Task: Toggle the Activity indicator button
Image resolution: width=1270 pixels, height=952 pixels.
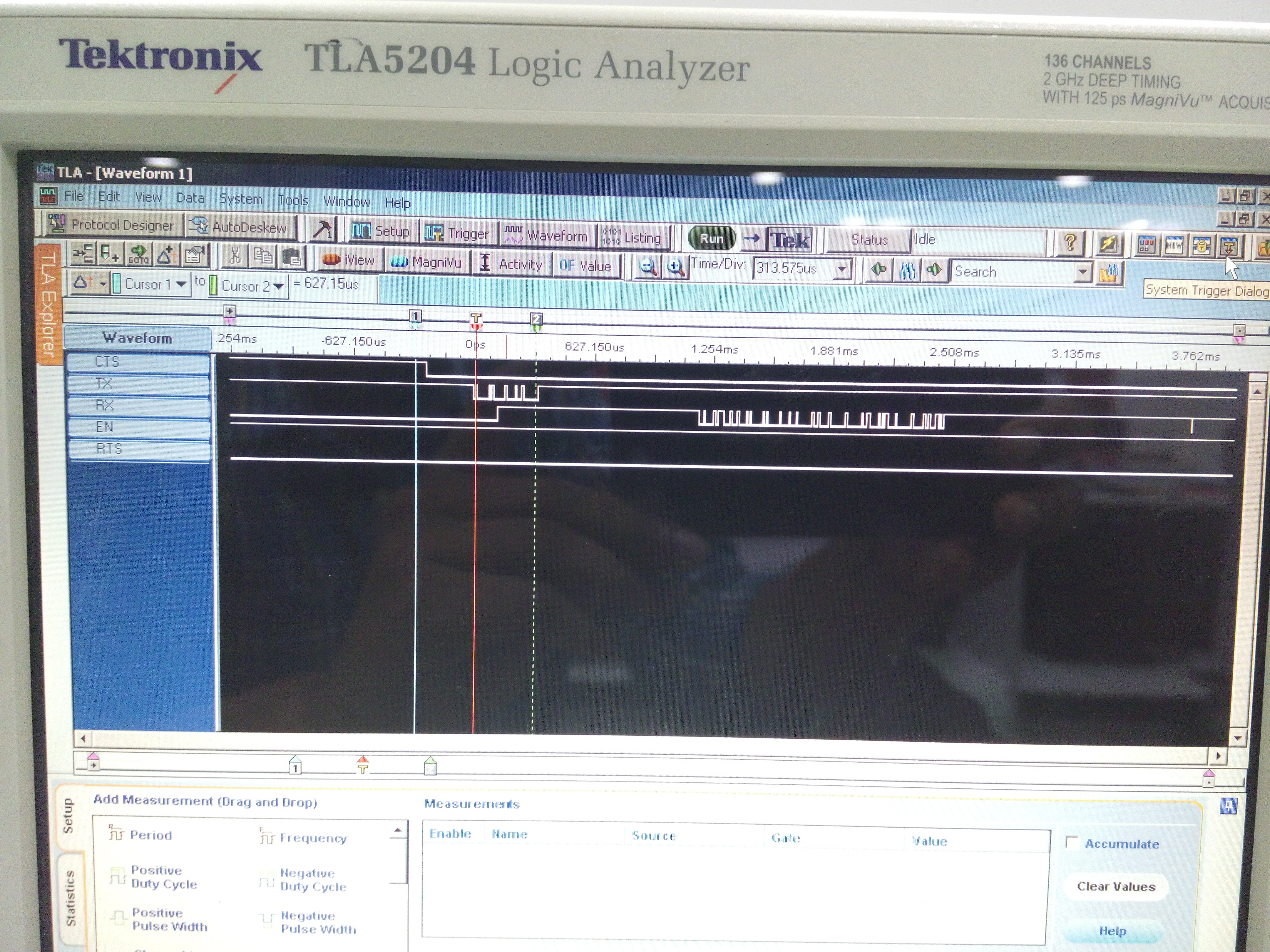Action: 511,263
